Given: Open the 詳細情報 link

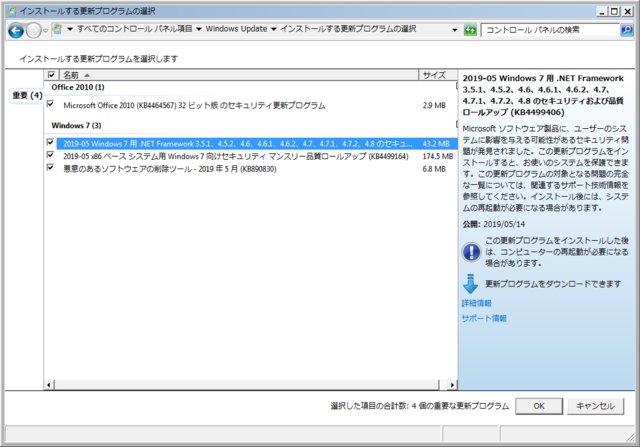Looking at the screenshot, I should point(476,303).
